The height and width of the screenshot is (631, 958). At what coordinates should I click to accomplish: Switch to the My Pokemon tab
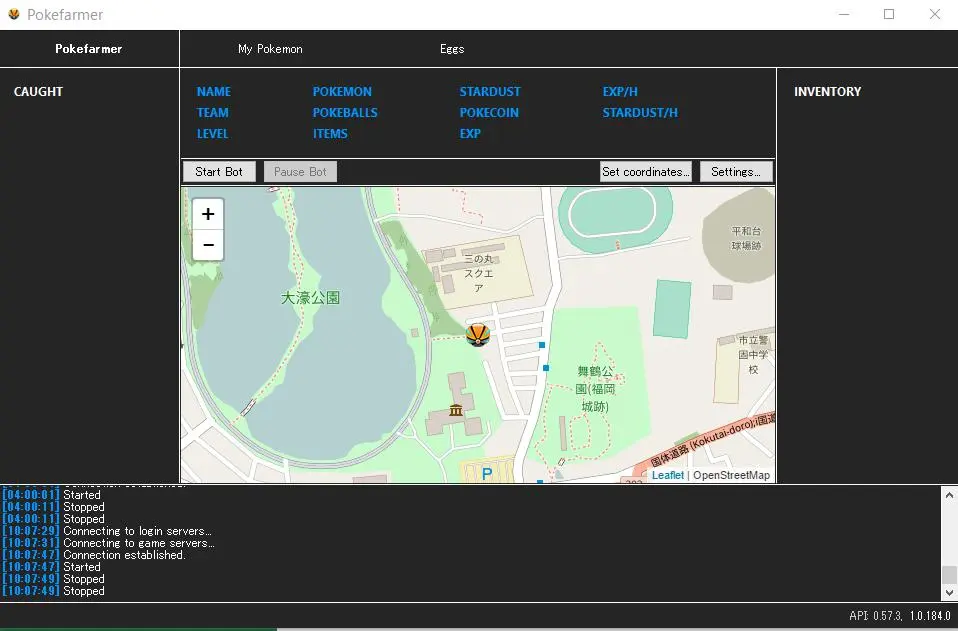[270, 49]
